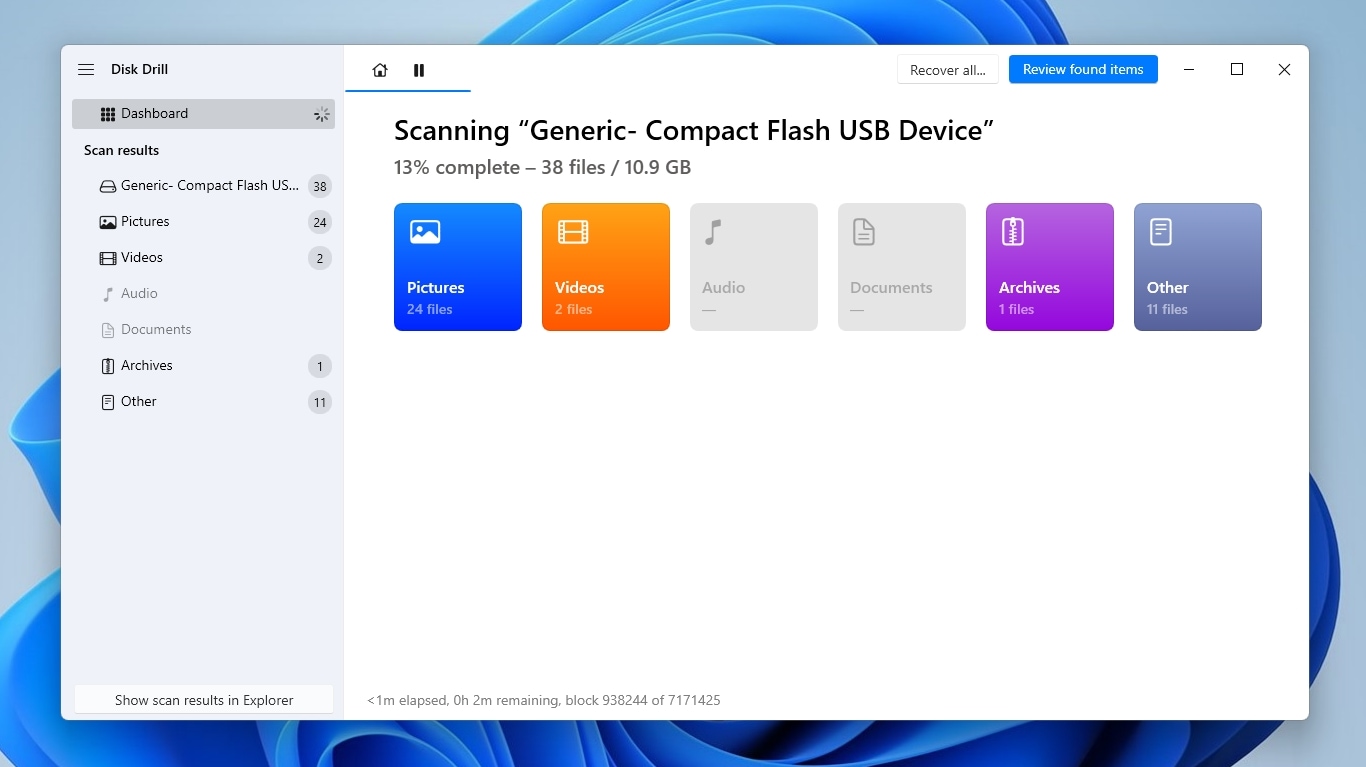This screenshot has height=767, width=1366.
Task: Click the Dashboard grid icon
Action: [108, 114]
